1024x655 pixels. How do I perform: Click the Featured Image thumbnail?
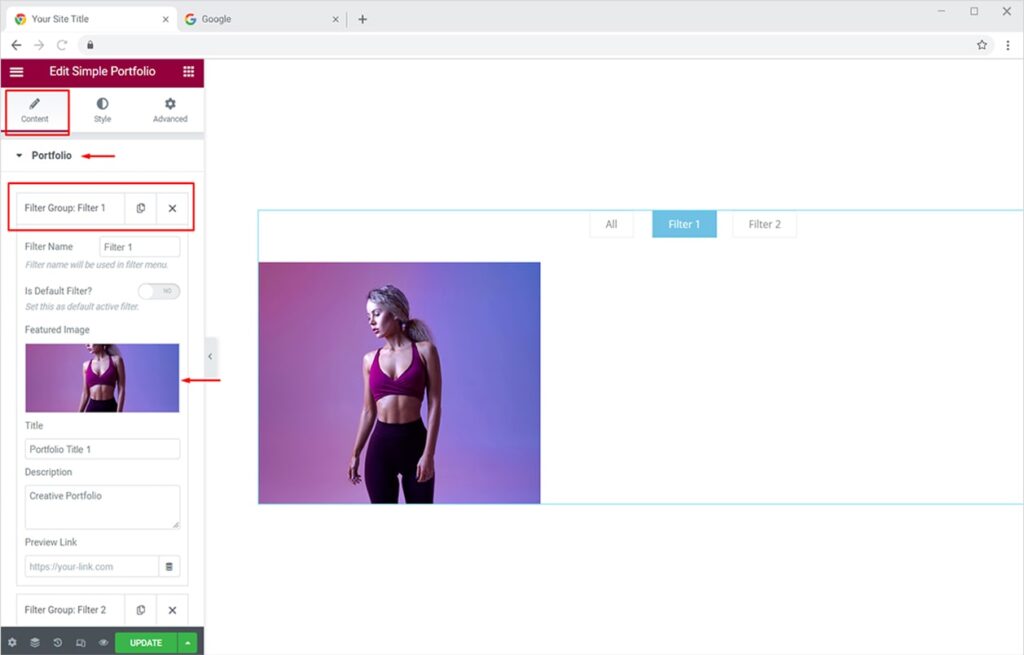pos(102,378)
